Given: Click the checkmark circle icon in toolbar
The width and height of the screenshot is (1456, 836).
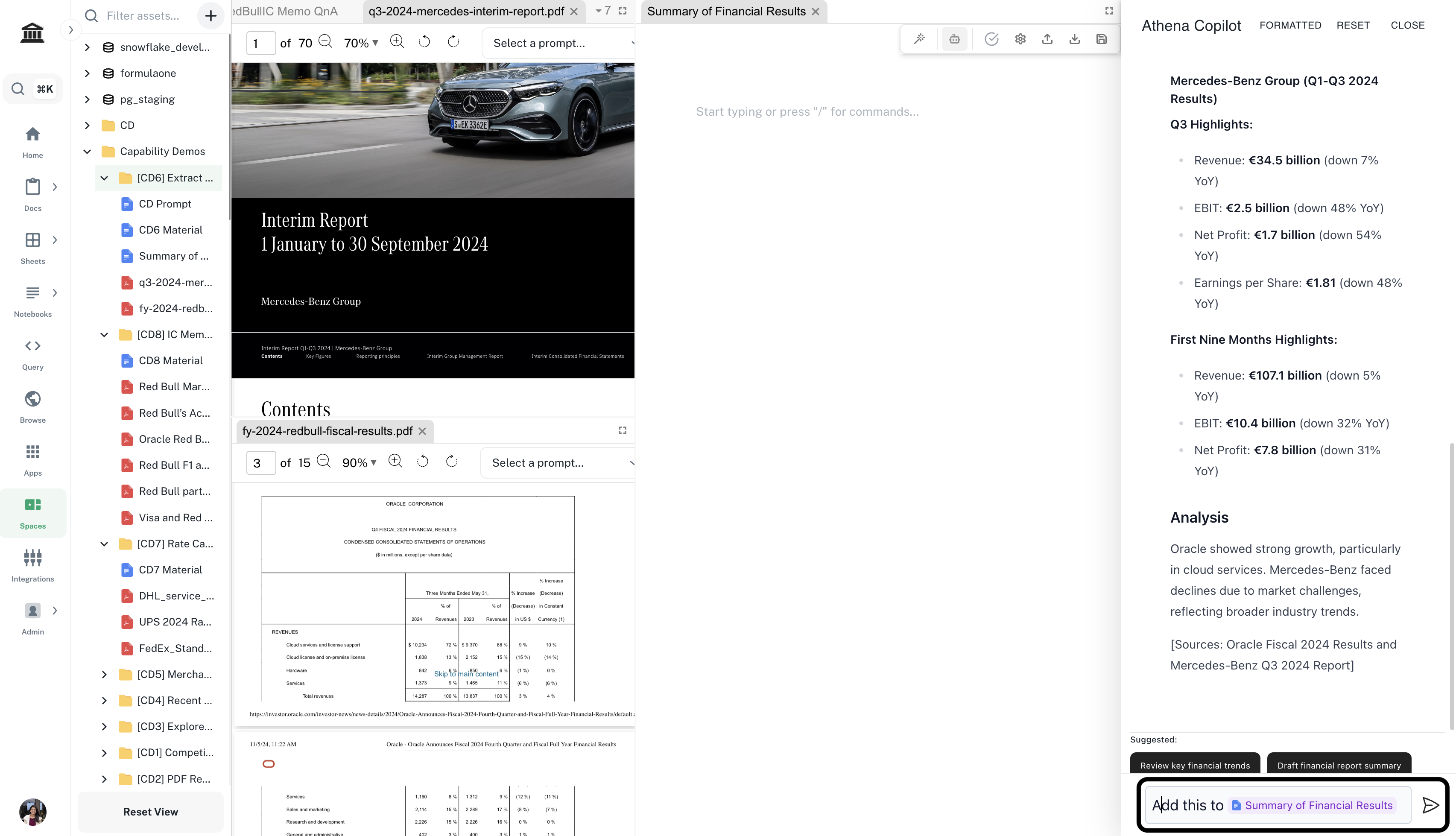Looking at the screenshot, I should [991, 39].
